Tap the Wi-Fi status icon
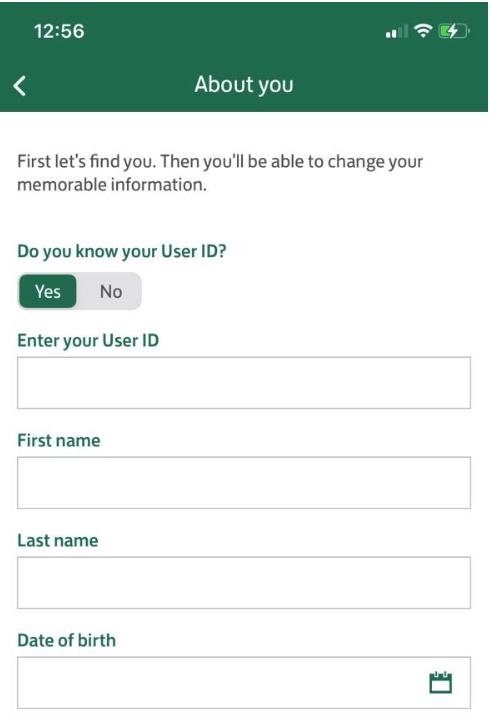 click(423, 31)
